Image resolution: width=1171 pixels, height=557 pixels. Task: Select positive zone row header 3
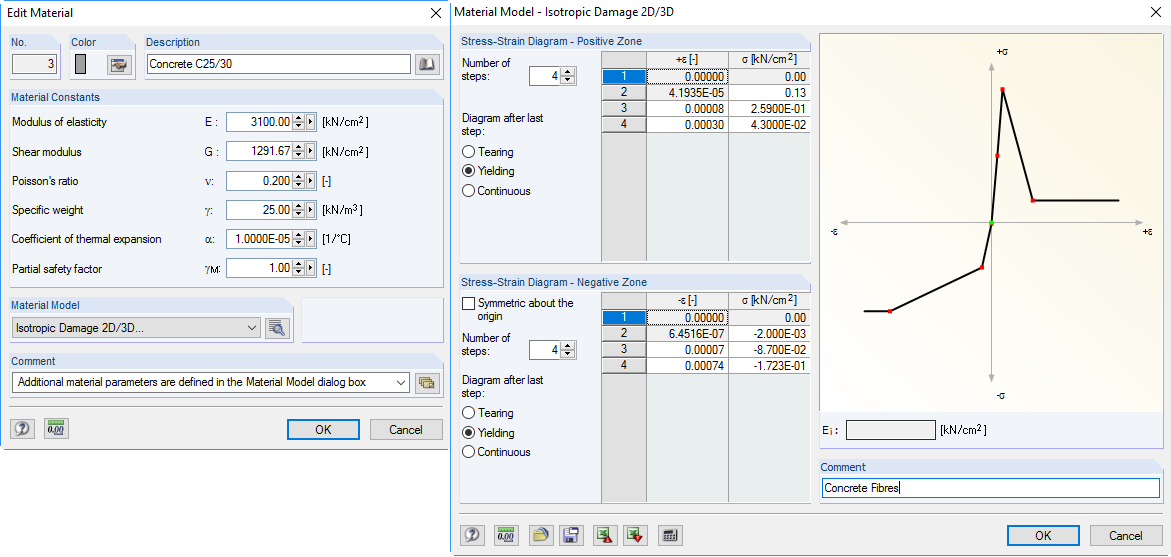pyautogui.click(x=624, y=109)
